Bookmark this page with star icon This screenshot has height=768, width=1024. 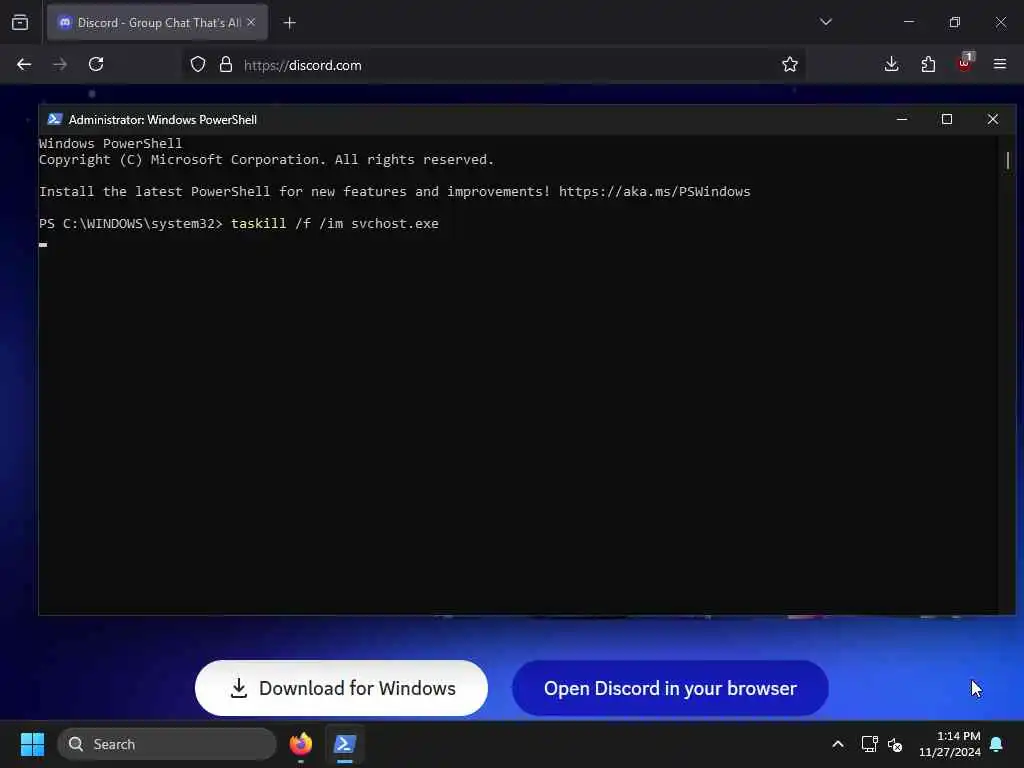coord(790,64)
